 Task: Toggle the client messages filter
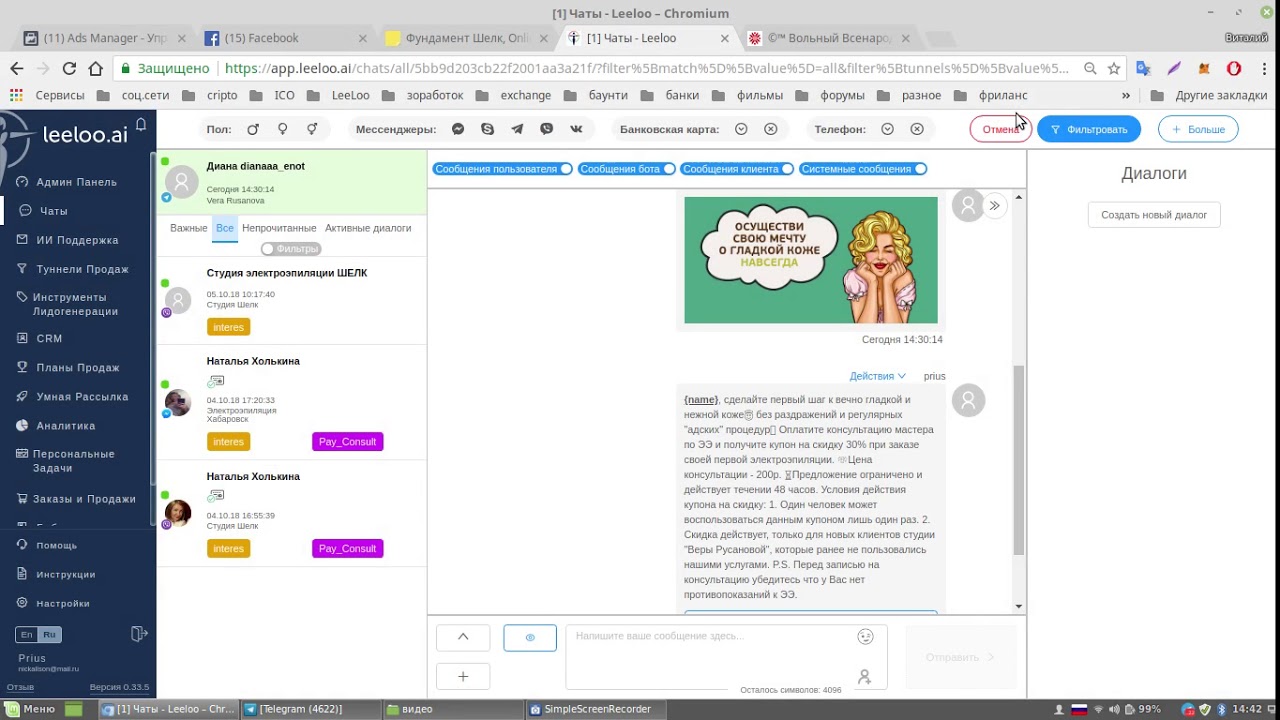[738, 169]
